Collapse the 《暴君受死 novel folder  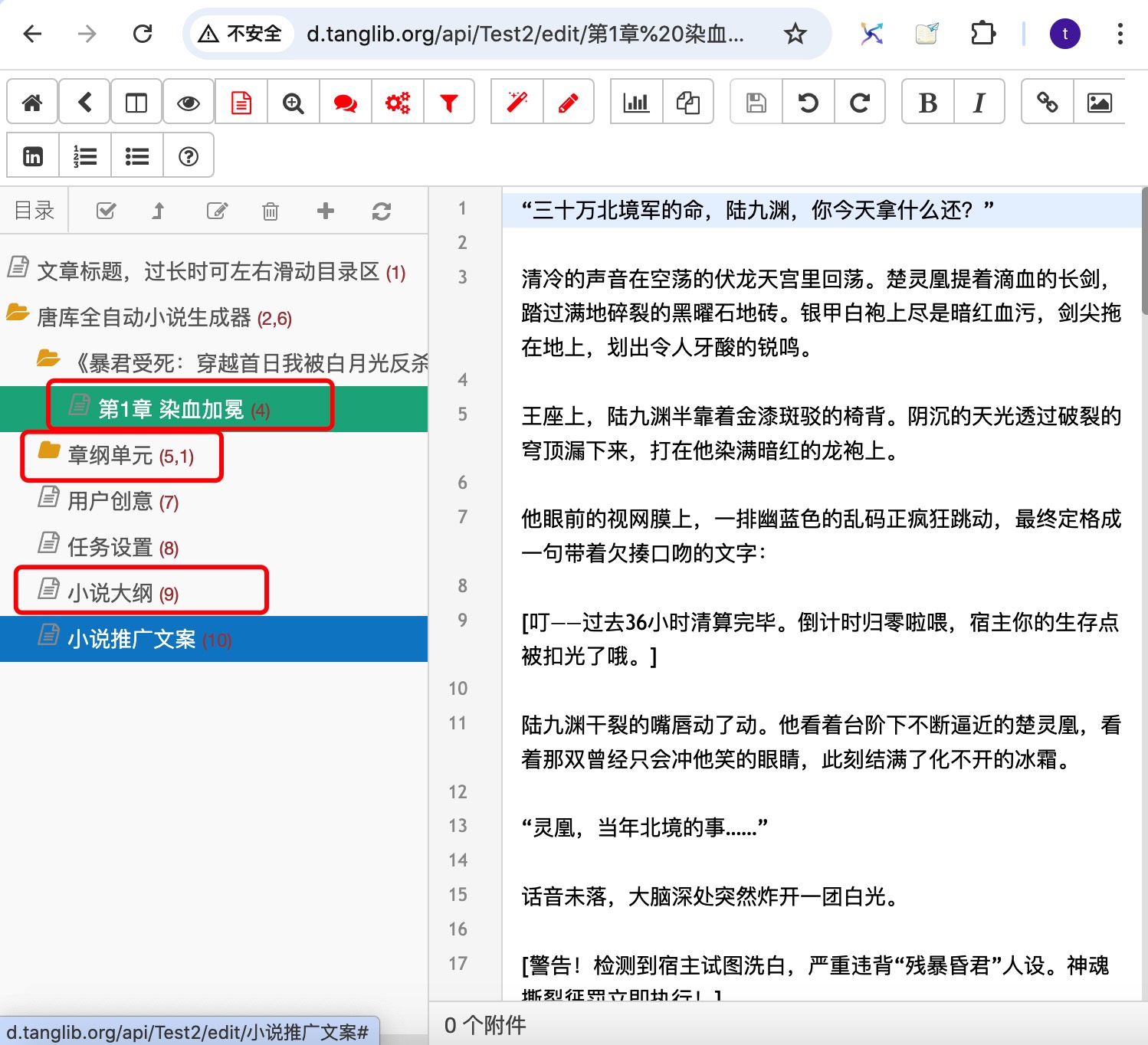coord(48,359)
